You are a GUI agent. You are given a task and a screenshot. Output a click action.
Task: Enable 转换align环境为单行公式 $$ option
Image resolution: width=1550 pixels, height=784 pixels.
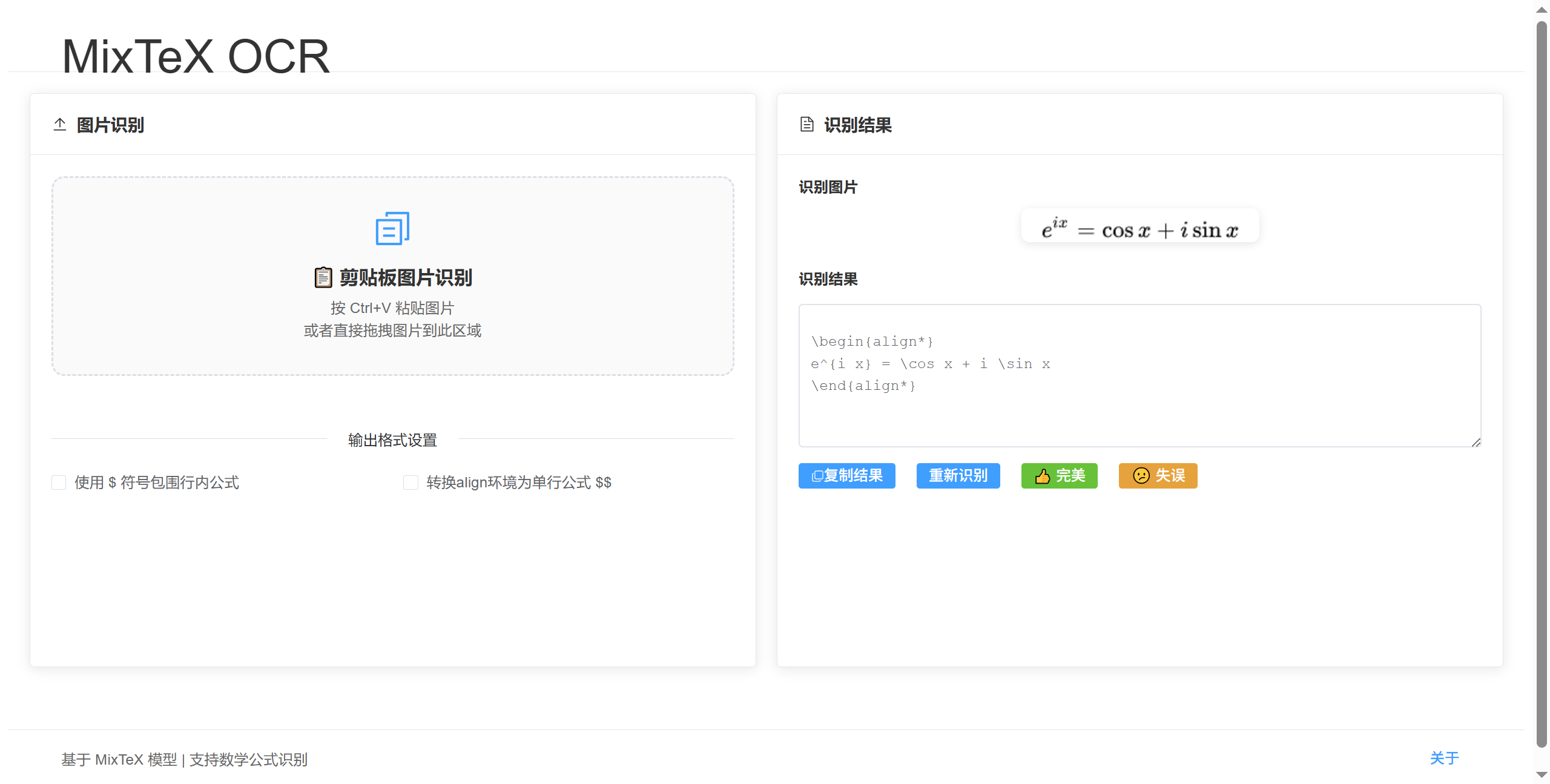(x=411, y=483)
